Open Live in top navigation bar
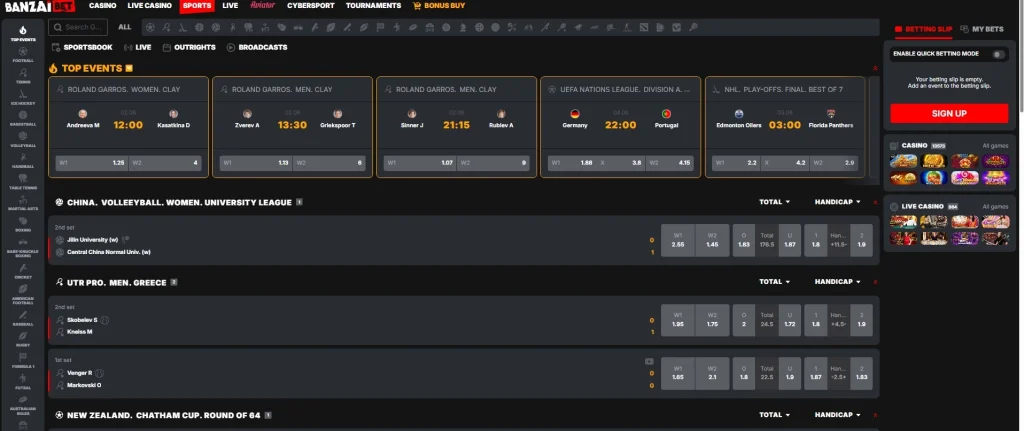Image resolution: width=1024 pixels, height=431 pixels. coord(230,6)
